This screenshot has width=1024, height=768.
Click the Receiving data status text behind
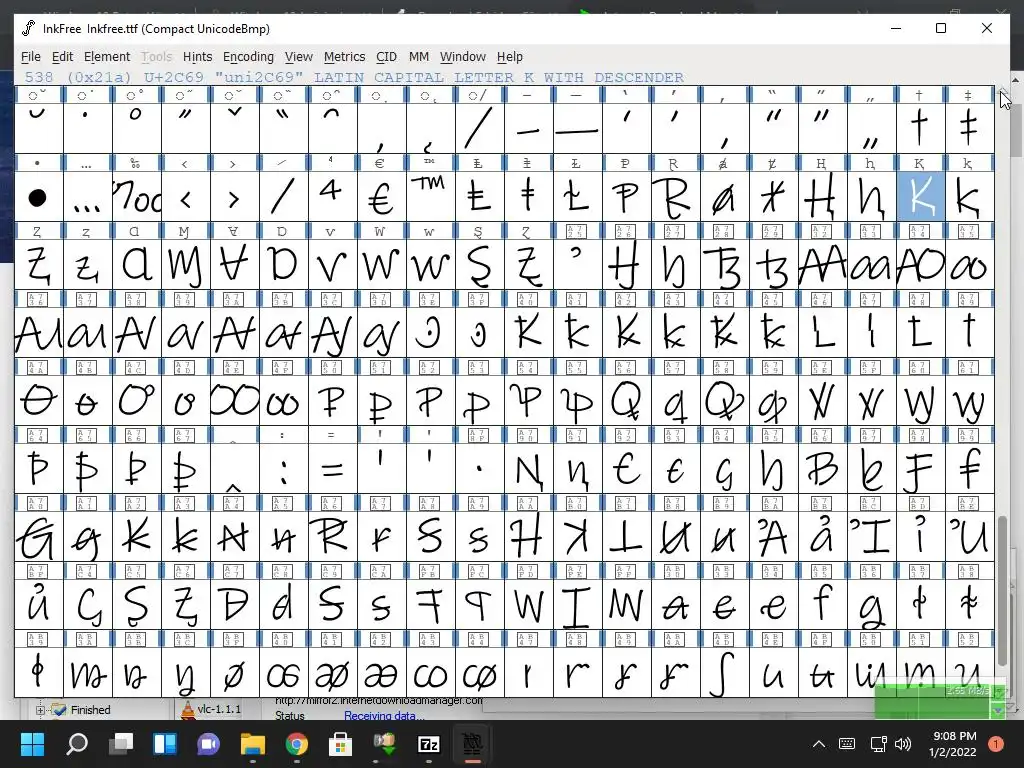pos(384,716)
